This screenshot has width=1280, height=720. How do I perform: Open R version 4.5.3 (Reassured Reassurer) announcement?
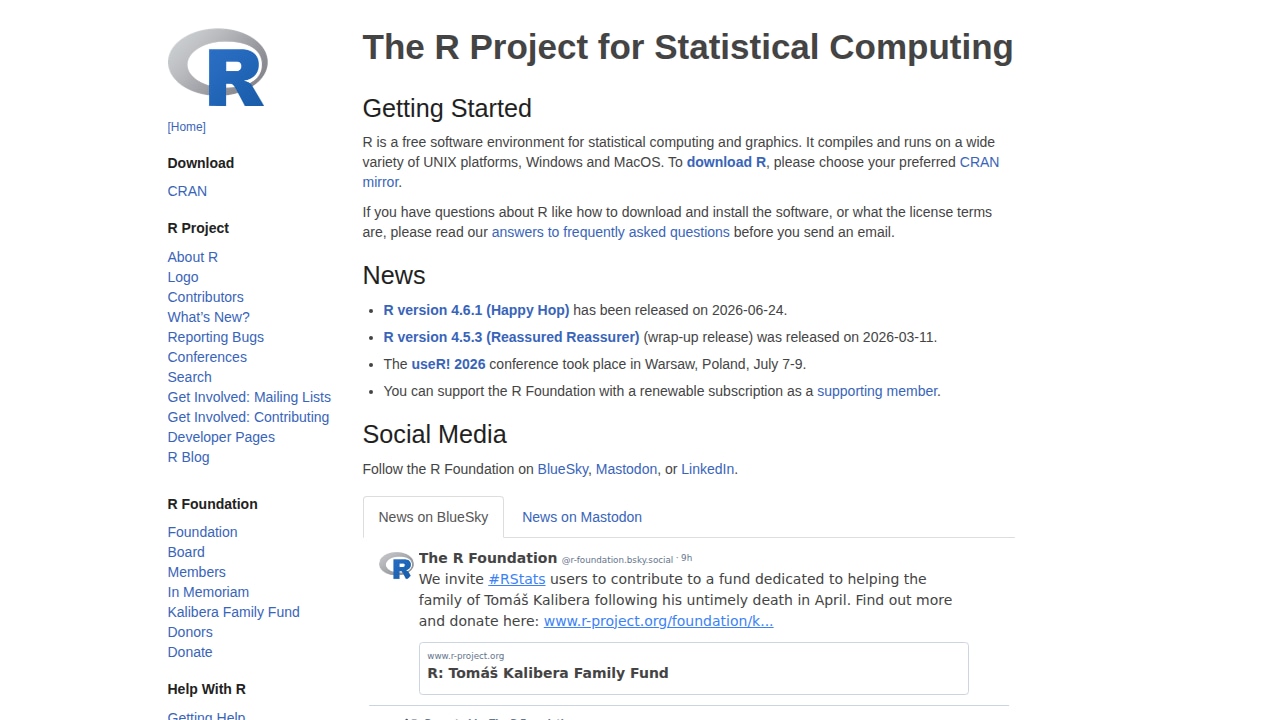coord(511,337)
